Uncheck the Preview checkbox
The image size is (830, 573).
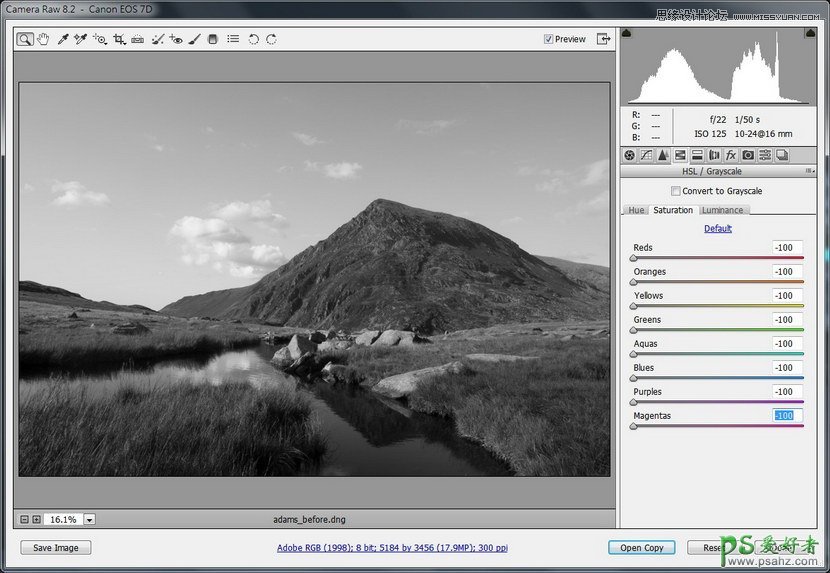[x=548, y=39]
